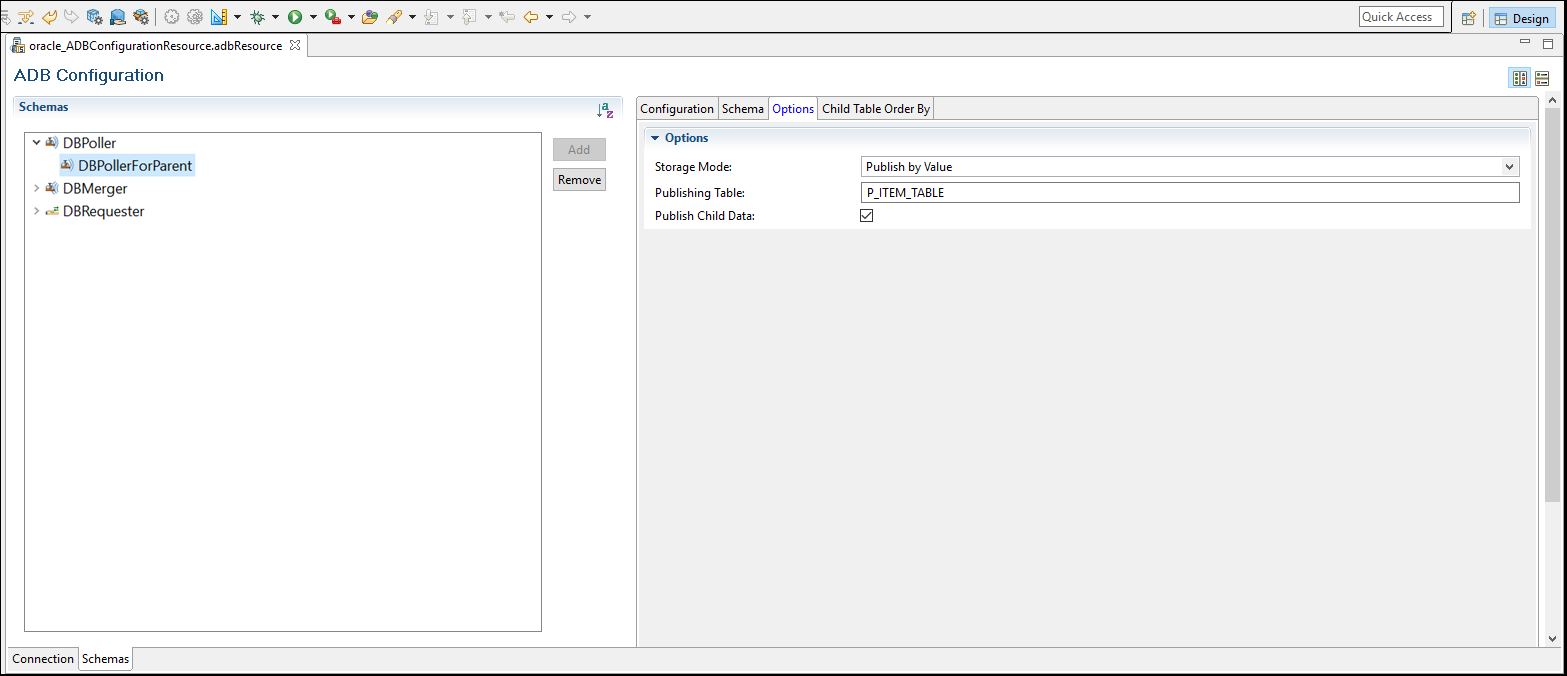Expand the DBMerger tree node
The image size is (1567, 676).
[x=37, y=188]
